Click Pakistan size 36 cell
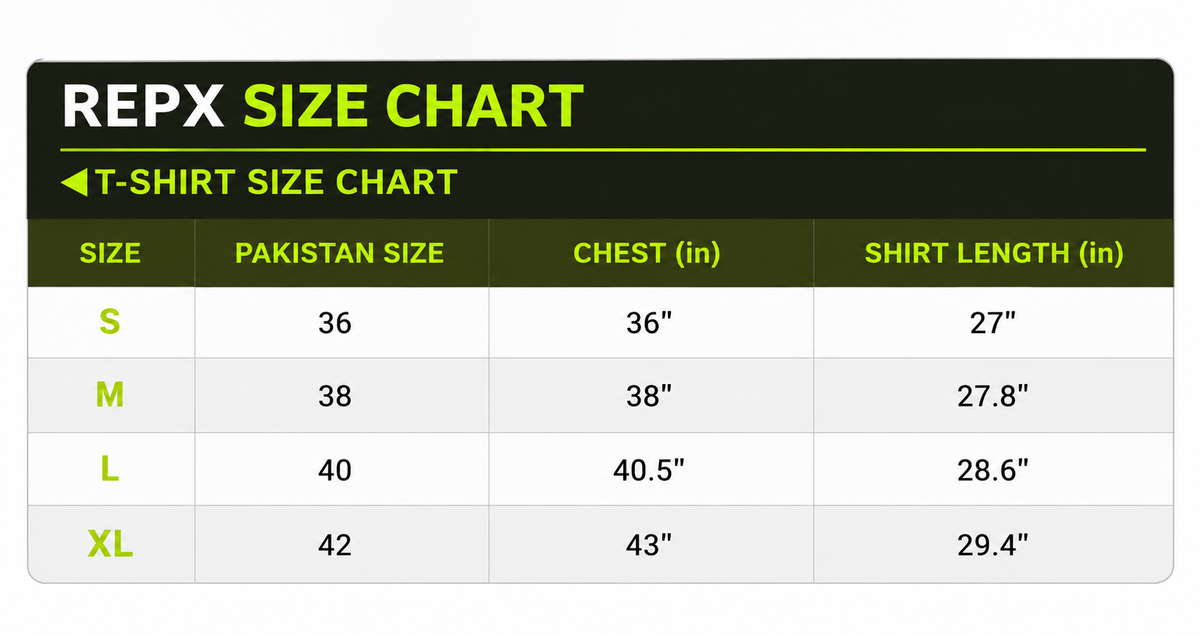 (x=341, y=323)
